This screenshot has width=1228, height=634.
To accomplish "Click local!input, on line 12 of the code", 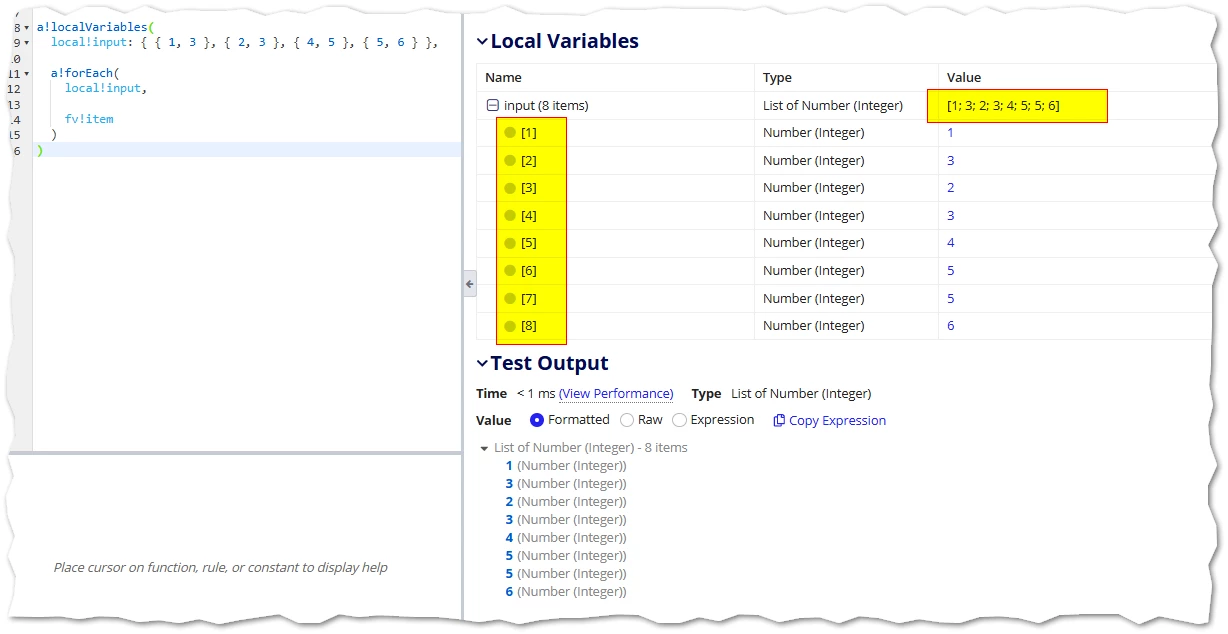I will pos(106,88).
